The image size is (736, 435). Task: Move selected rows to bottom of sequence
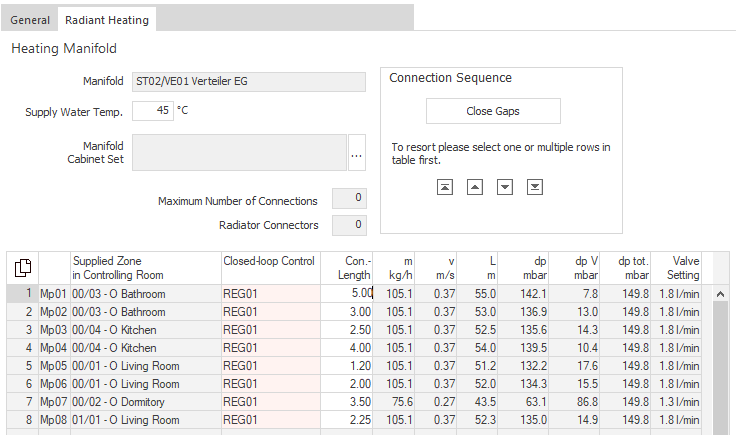tap(535, 187)
